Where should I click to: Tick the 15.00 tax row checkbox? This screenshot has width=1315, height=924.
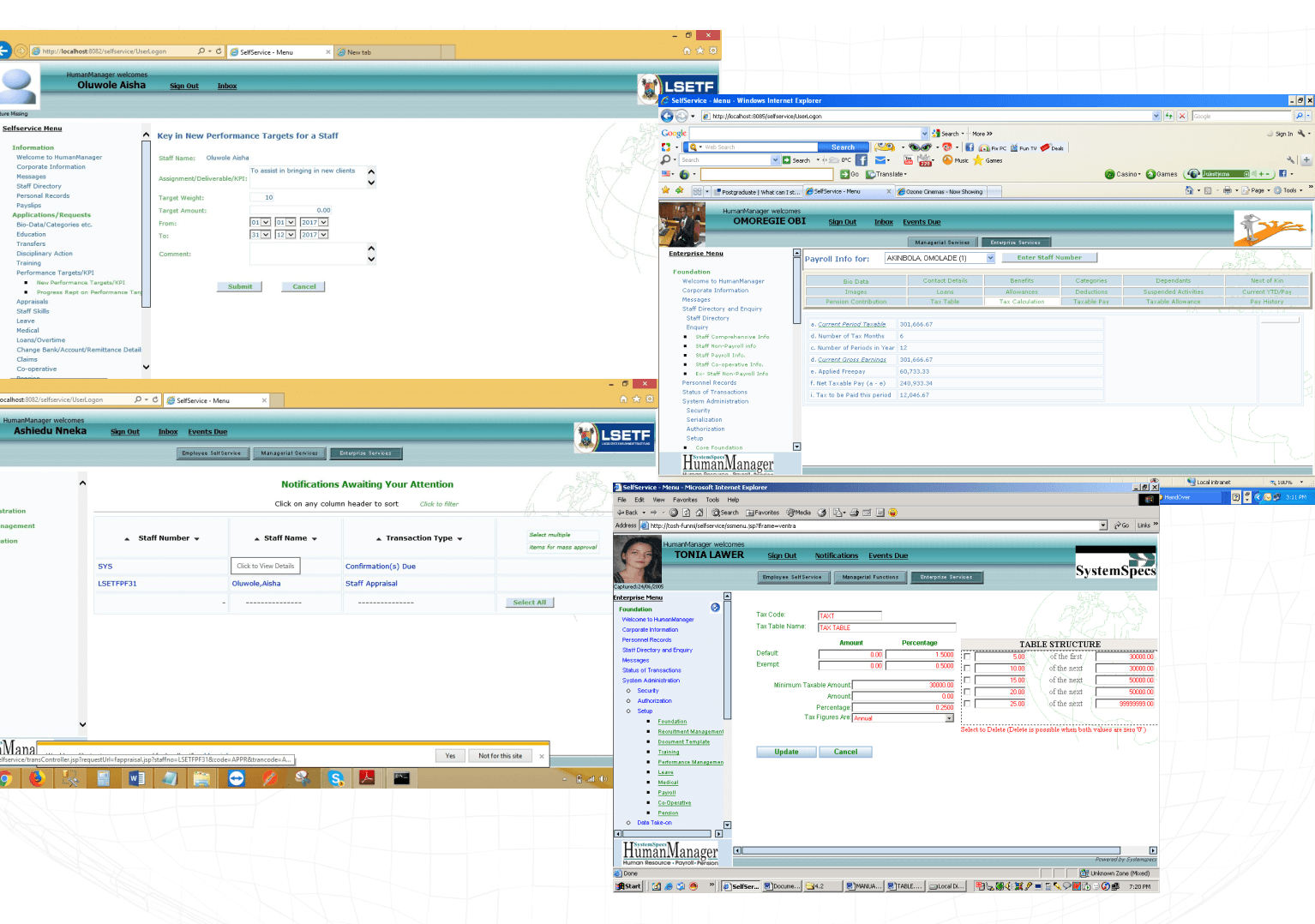tap(967, 681)
